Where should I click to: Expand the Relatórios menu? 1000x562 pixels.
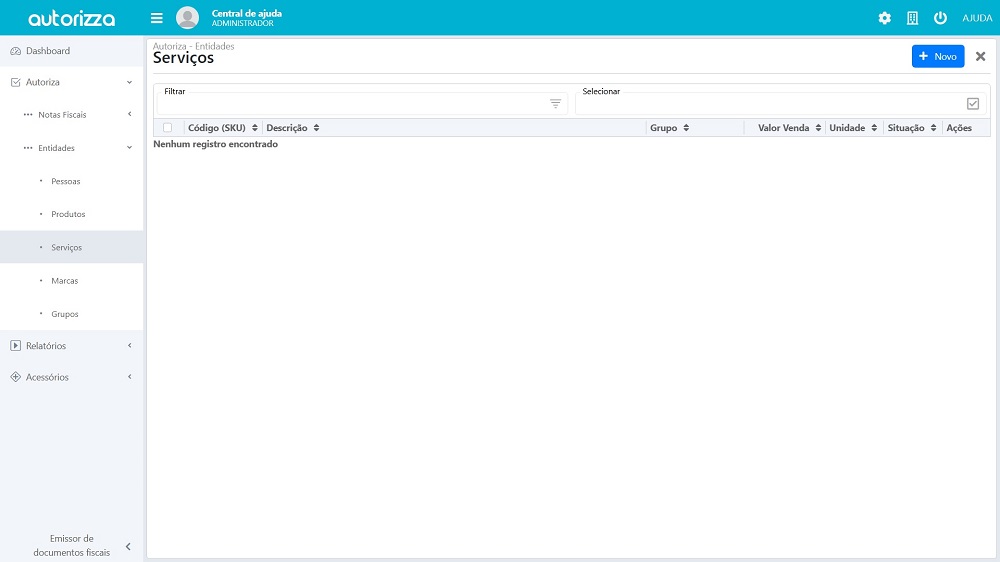coord(129,346)
